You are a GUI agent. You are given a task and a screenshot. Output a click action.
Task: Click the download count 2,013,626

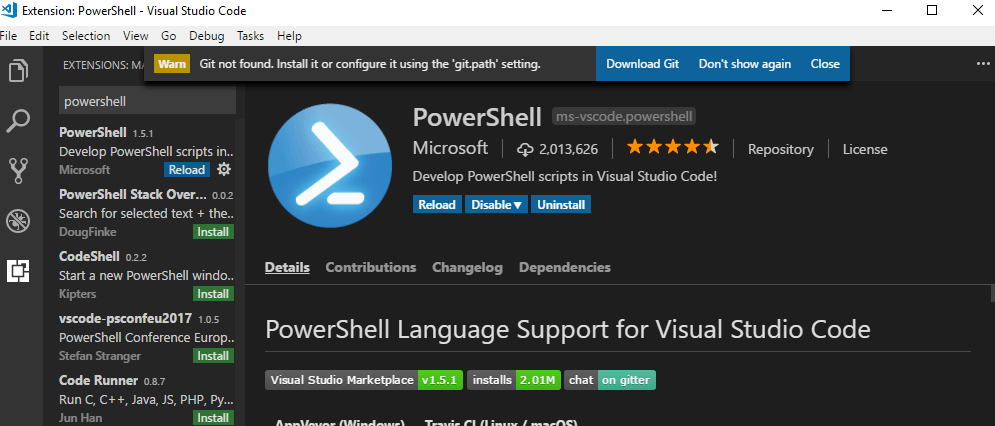click(x=558, y=149)
